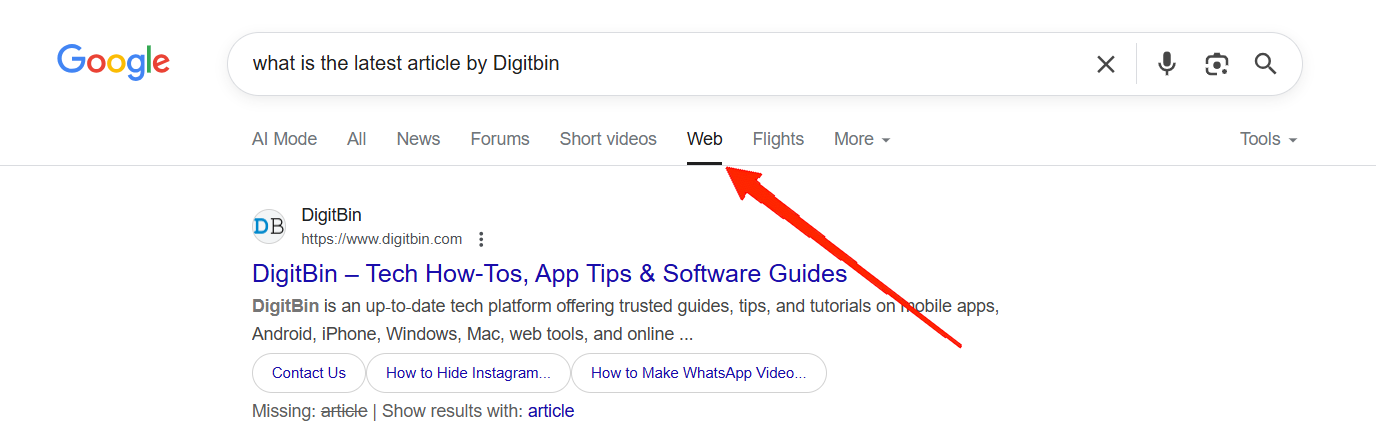Screen dimensions: 1376x444
Task: Switch to the AI Mode tab
Action: [284, 139]
